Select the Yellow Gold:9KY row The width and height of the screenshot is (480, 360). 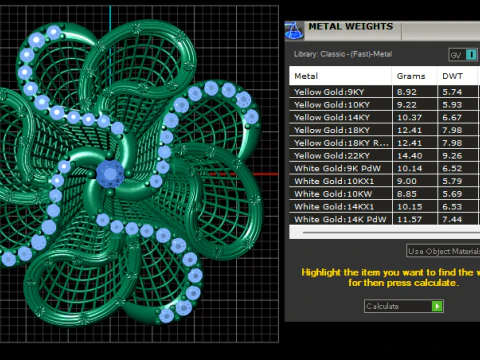point(385,92)
